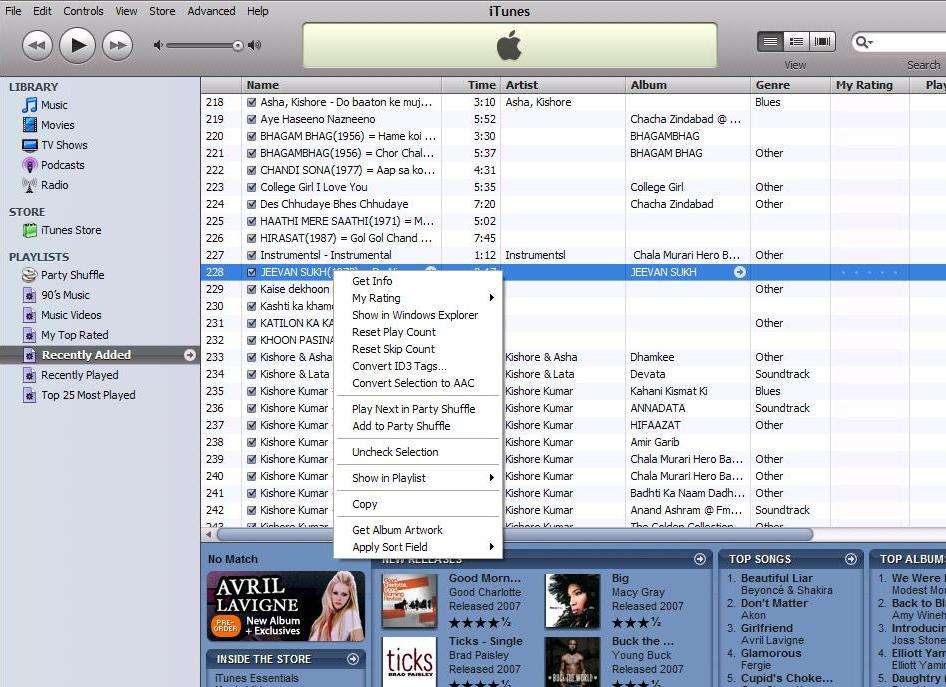Screen dimensions: 946x687
Task: Uncheck track 233 Kishore & Asha checkbox
Action: [x=252, y=357]
